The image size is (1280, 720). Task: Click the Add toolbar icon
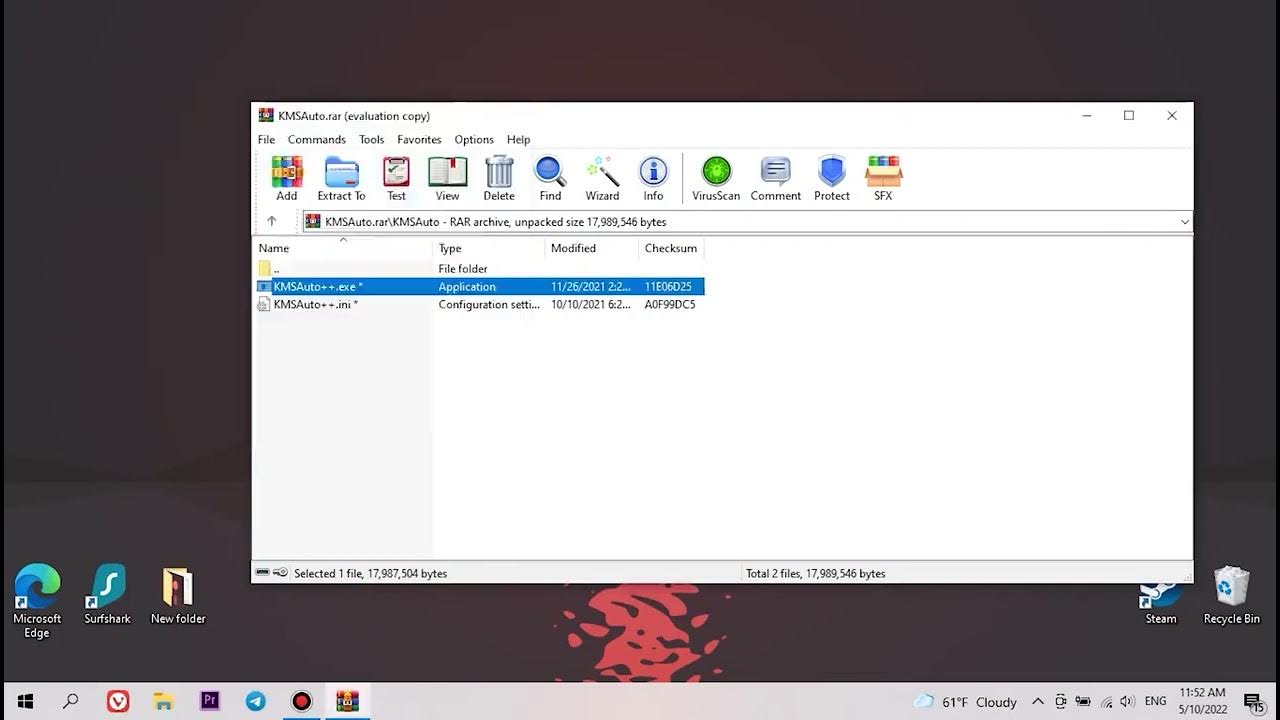click(x=287, y=179)
